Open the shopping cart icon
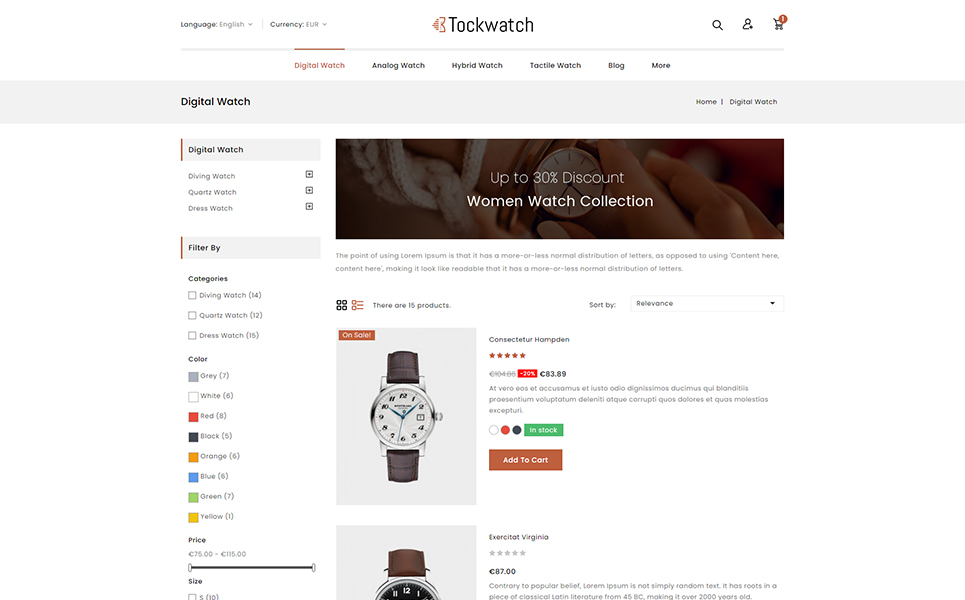The image size is (965, 600). pyautogui.click(x=779, y=23)
